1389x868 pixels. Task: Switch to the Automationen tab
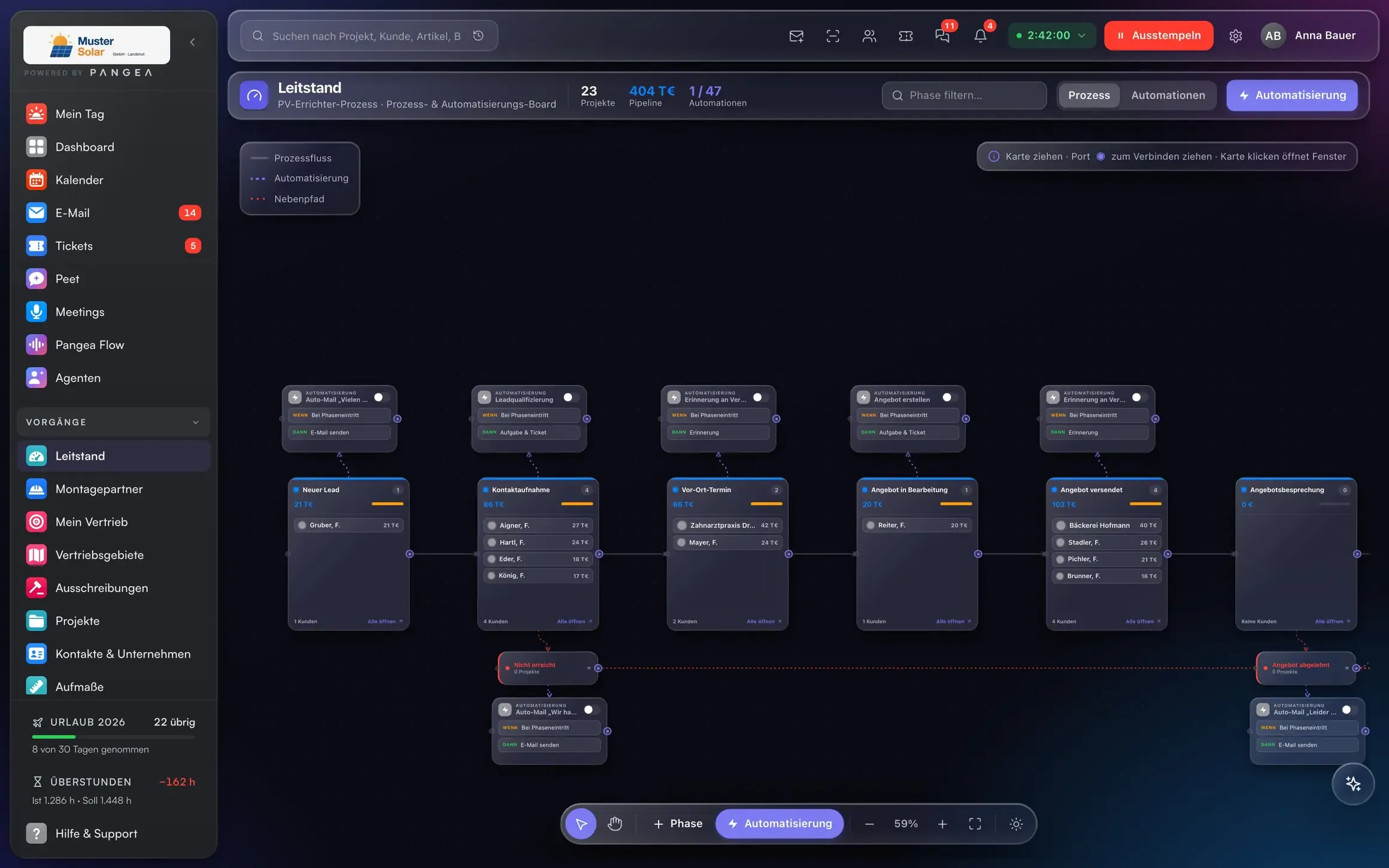coord(1167,95)
